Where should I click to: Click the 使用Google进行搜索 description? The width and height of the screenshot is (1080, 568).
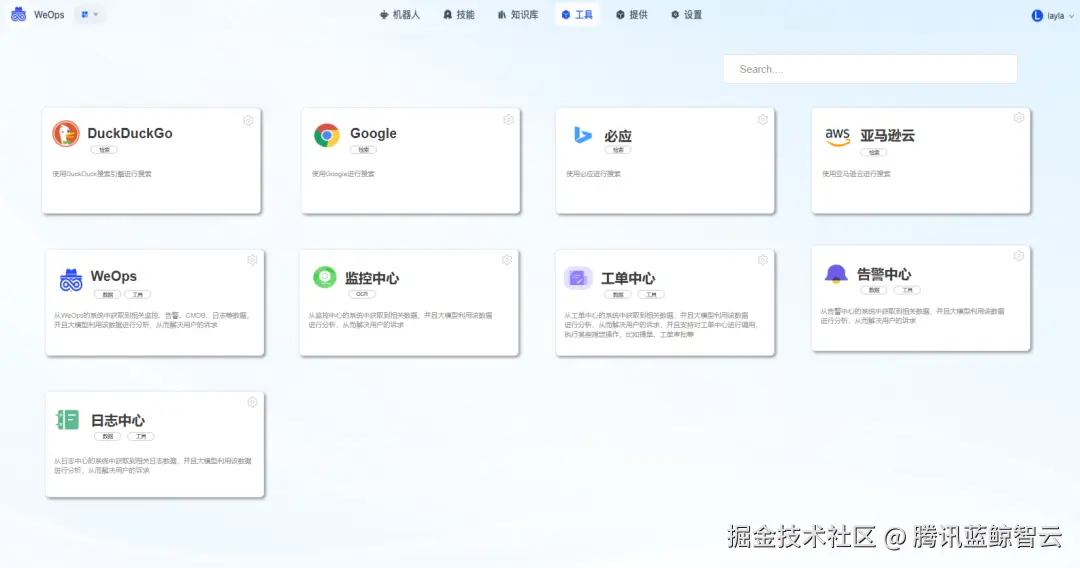click(x=343, y=173)
